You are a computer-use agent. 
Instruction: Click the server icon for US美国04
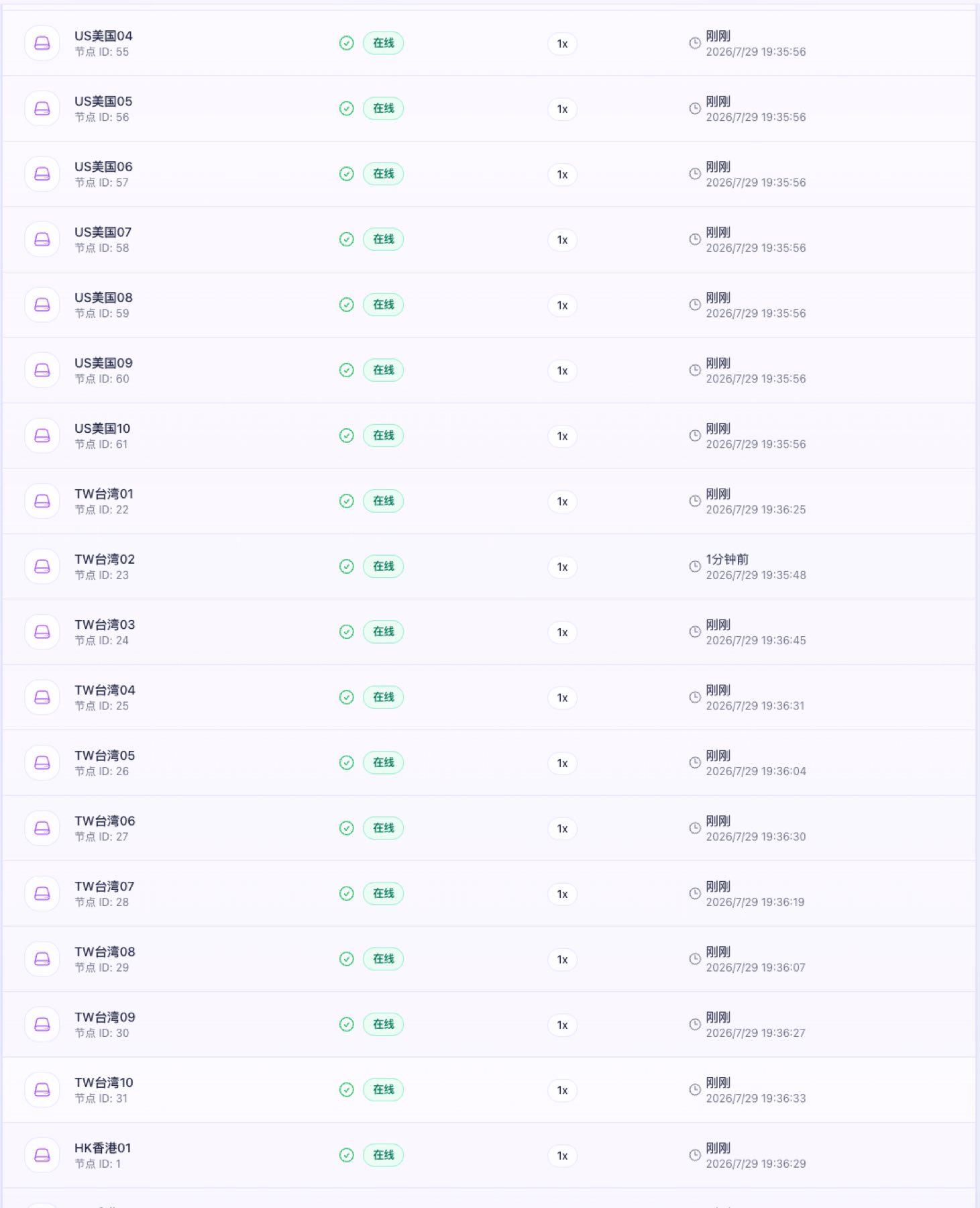(x=42, y=43)
